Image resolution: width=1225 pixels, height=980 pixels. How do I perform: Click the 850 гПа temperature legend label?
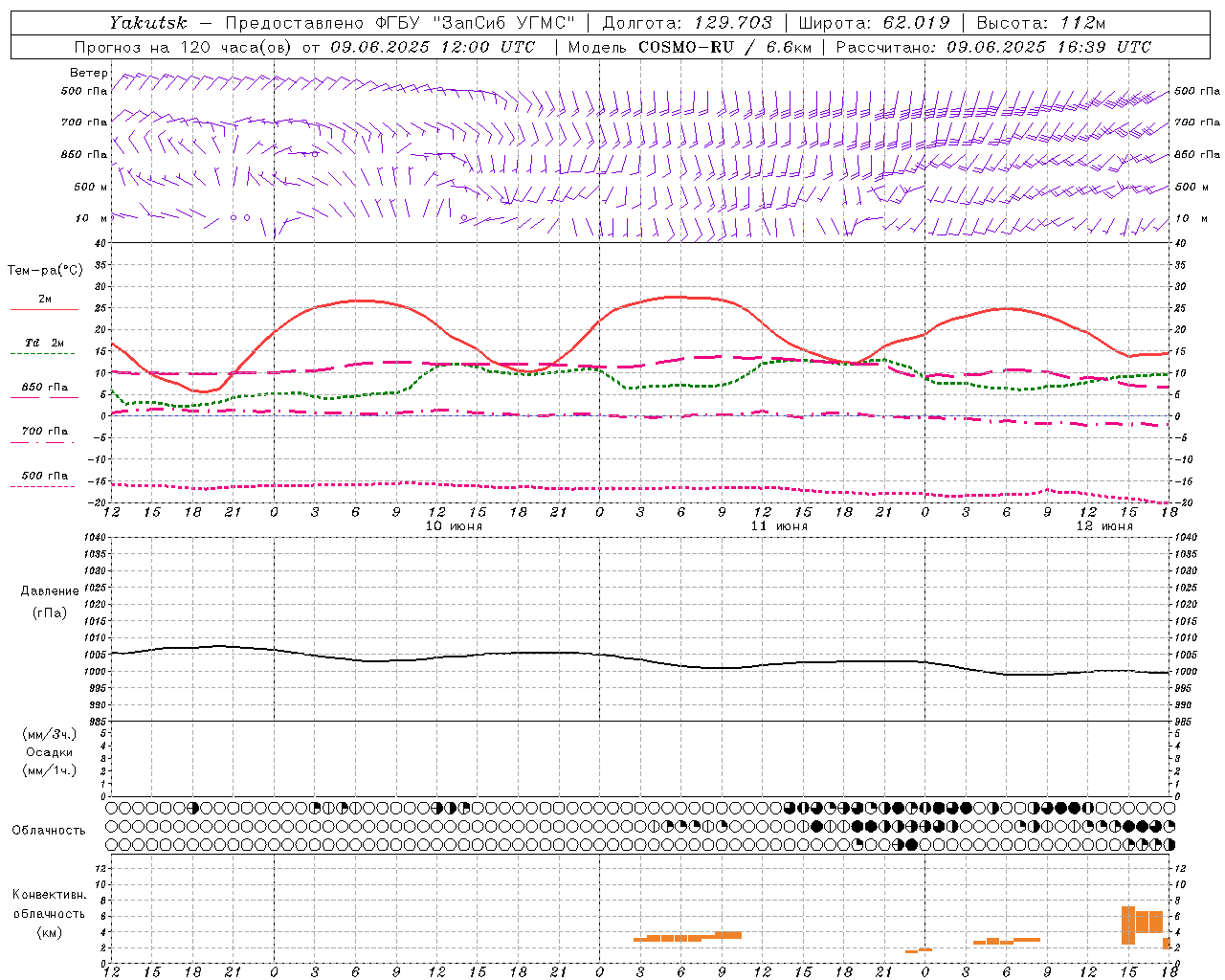click(45, 388)
